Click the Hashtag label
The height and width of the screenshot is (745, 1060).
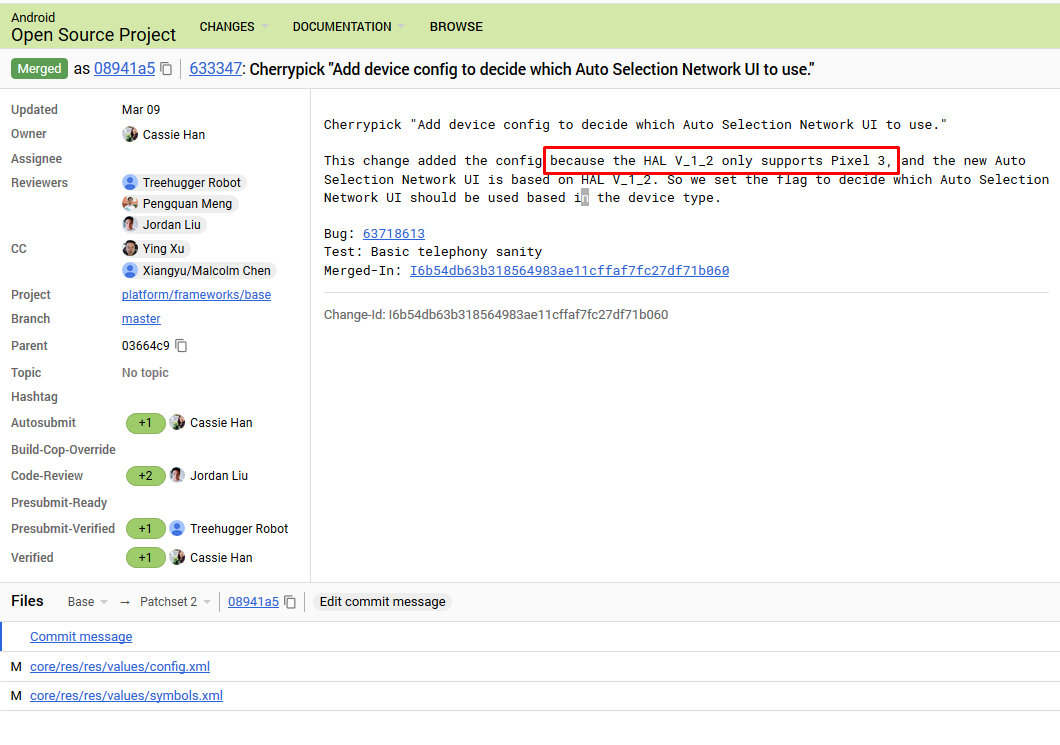point(34,397)
